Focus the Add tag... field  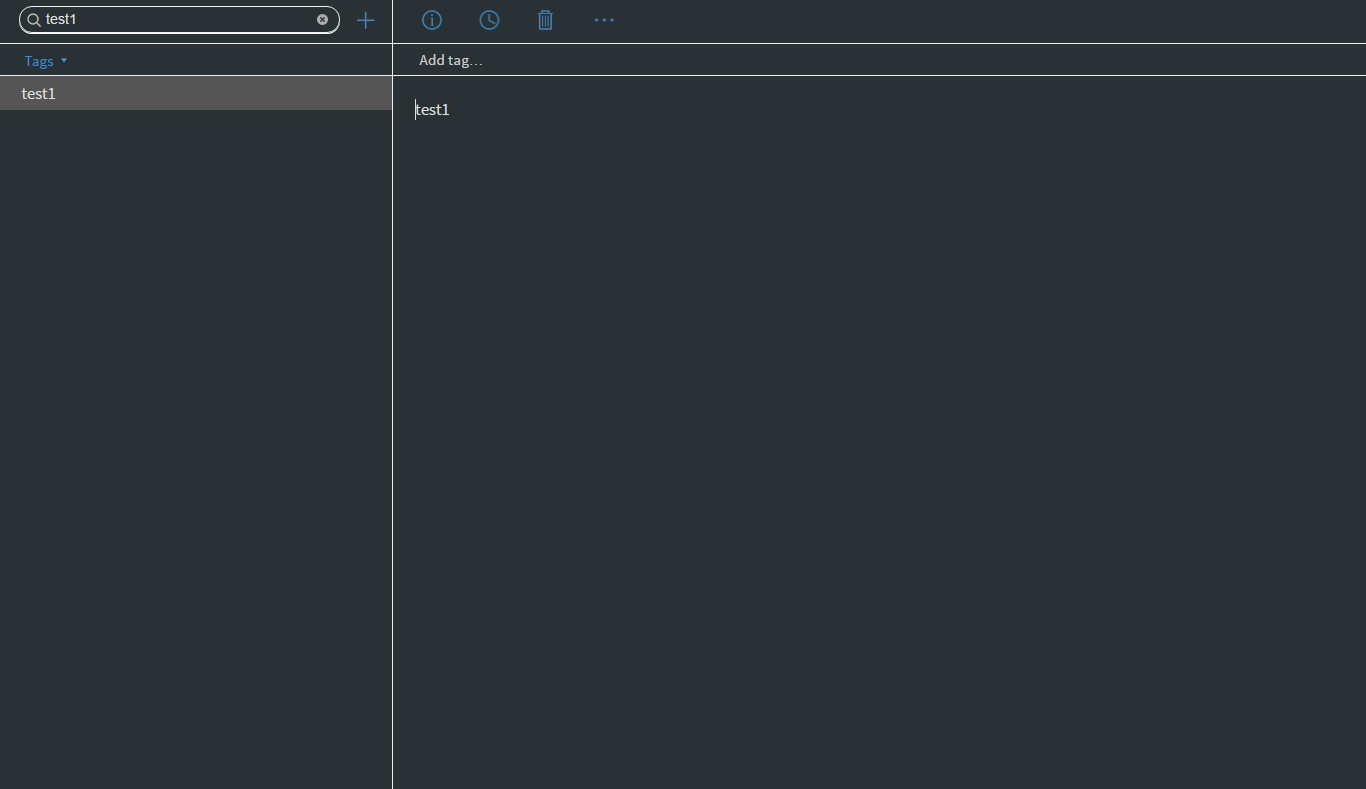450,59
